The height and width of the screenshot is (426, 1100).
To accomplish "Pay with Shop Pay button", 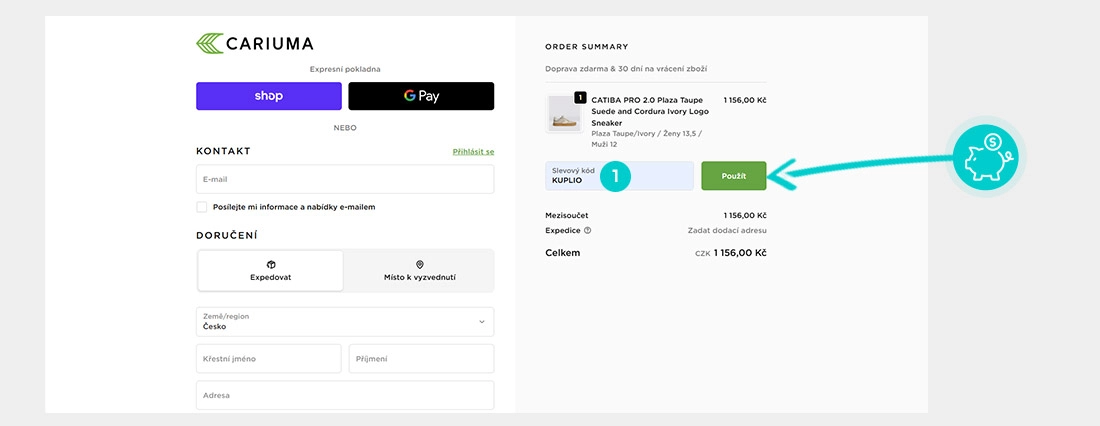I will 269,96.
